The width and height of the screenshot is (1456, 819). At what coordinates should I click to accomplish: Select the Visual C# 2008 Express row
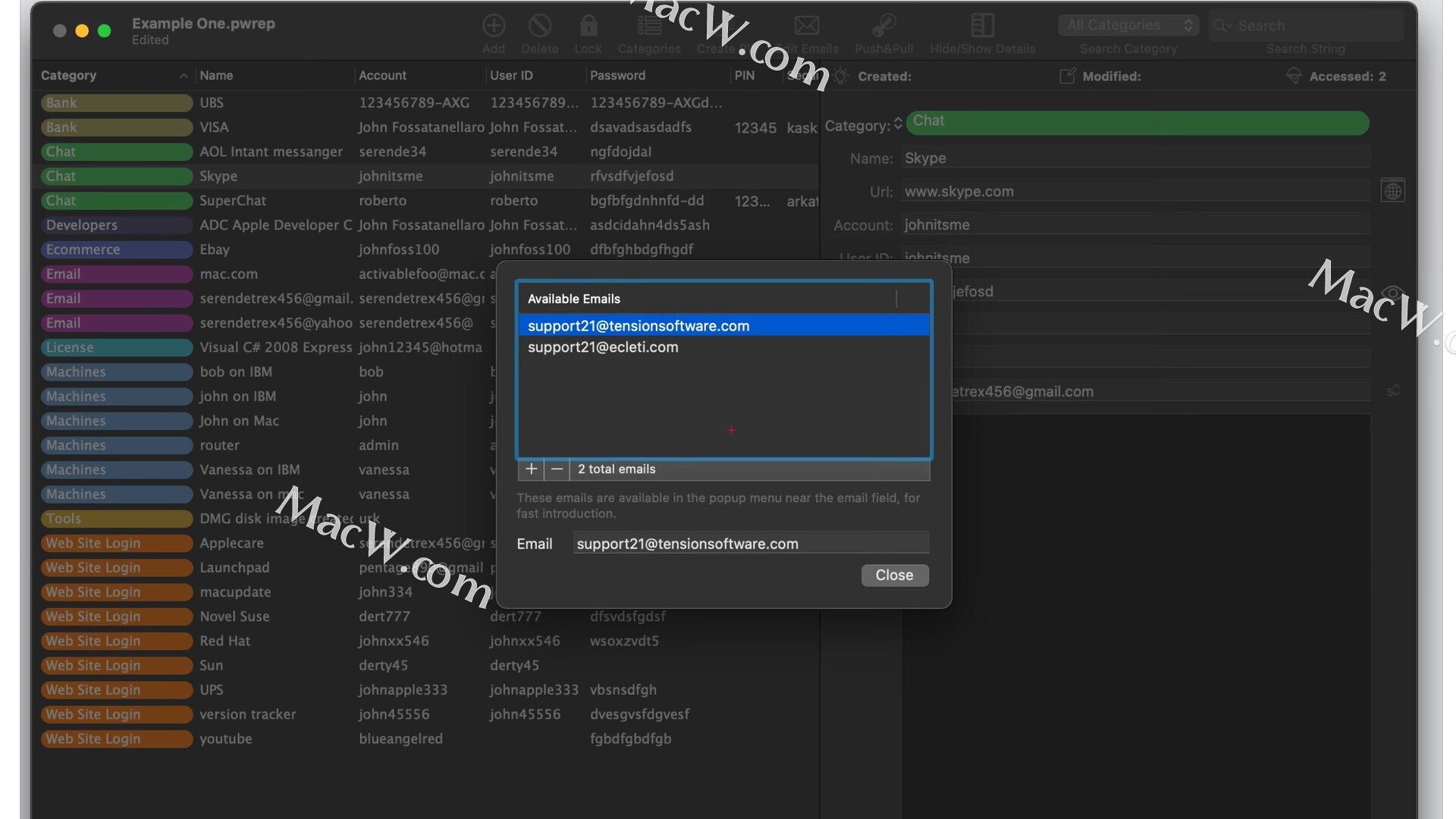(x=265, y=347)
